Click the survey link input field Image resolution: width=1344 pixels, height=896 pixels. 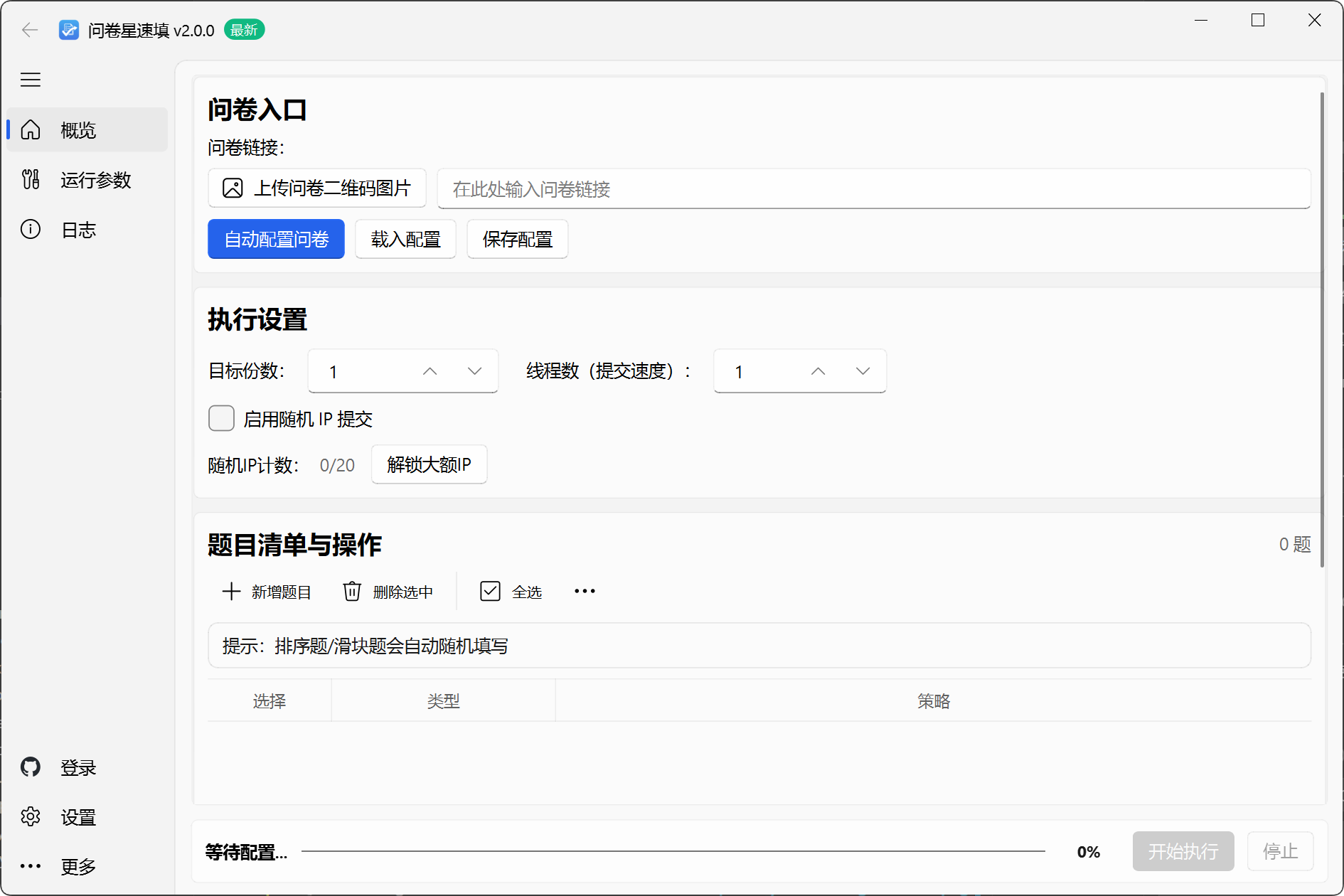coord(873,189)
